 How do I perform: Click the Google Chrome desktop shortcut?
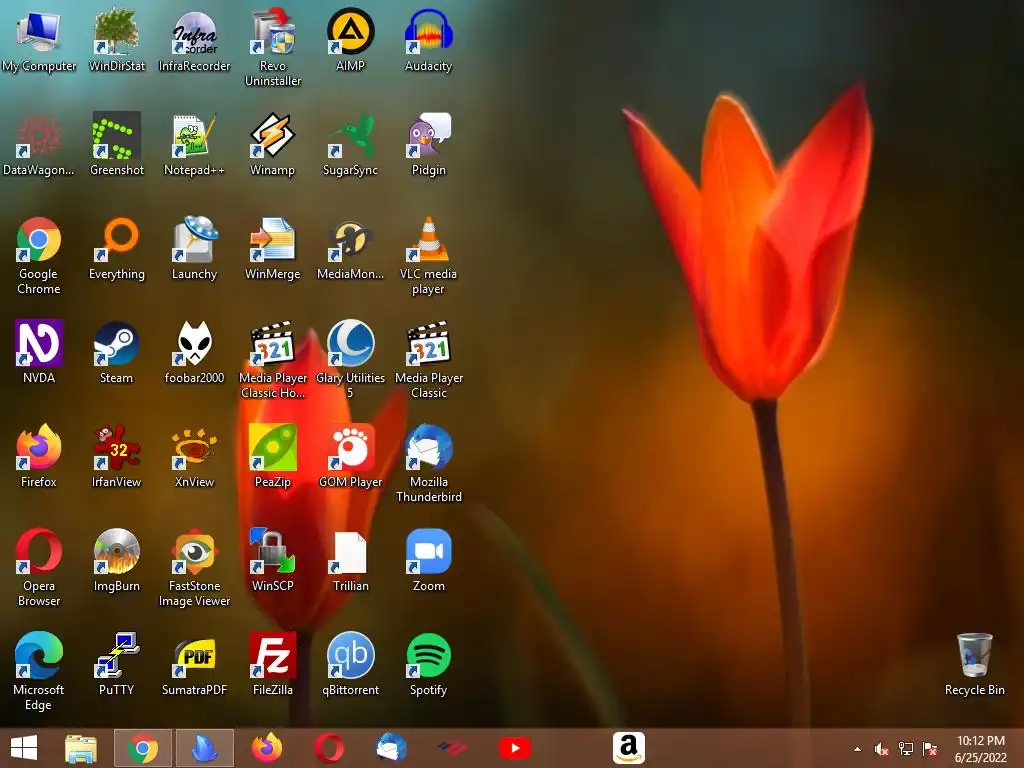click(x=39, y=255)
